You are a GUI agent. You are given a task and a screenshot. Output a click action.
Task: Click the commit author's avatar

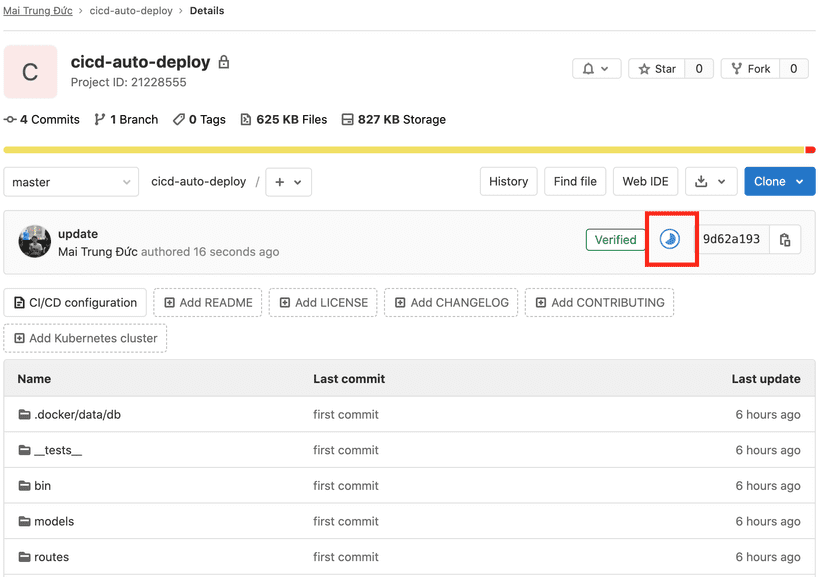click(34, 240)
